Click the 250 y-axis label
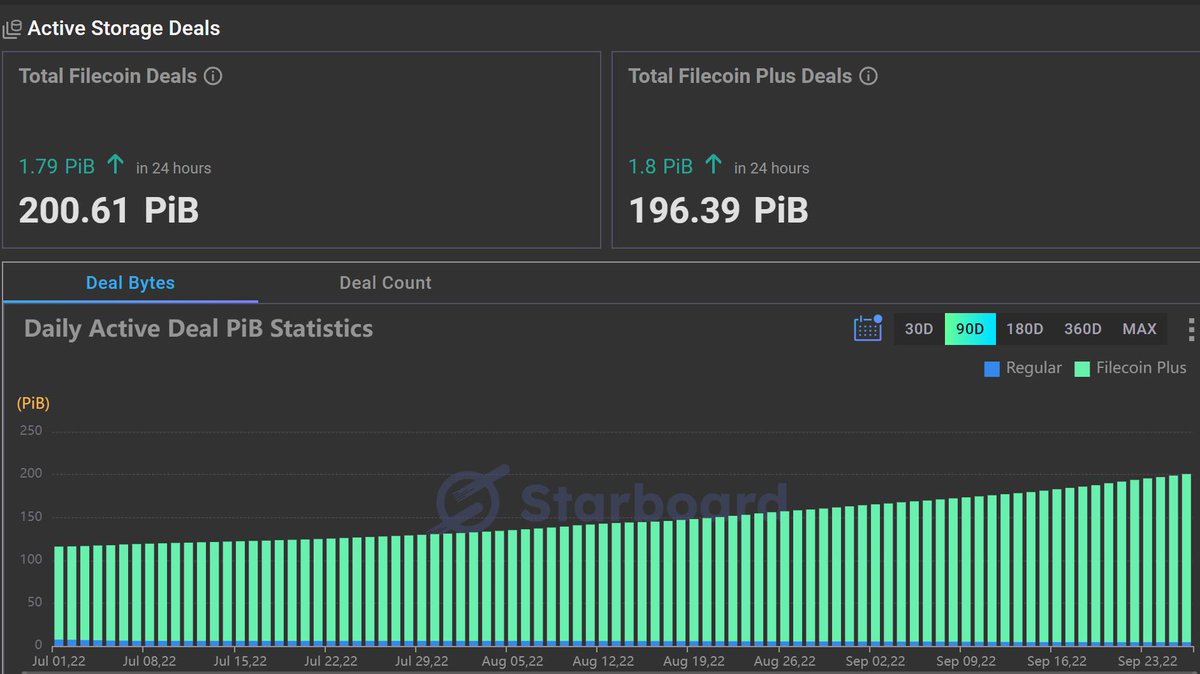Screen dimensions: 1200x674 pyautogui.click(x=29, y=430)
